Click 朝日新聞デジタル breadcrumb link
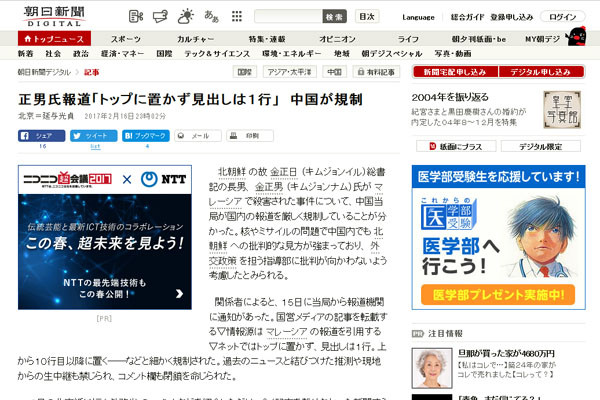Image resolution: width=600 pixels, height=400 pixels. 44,72
